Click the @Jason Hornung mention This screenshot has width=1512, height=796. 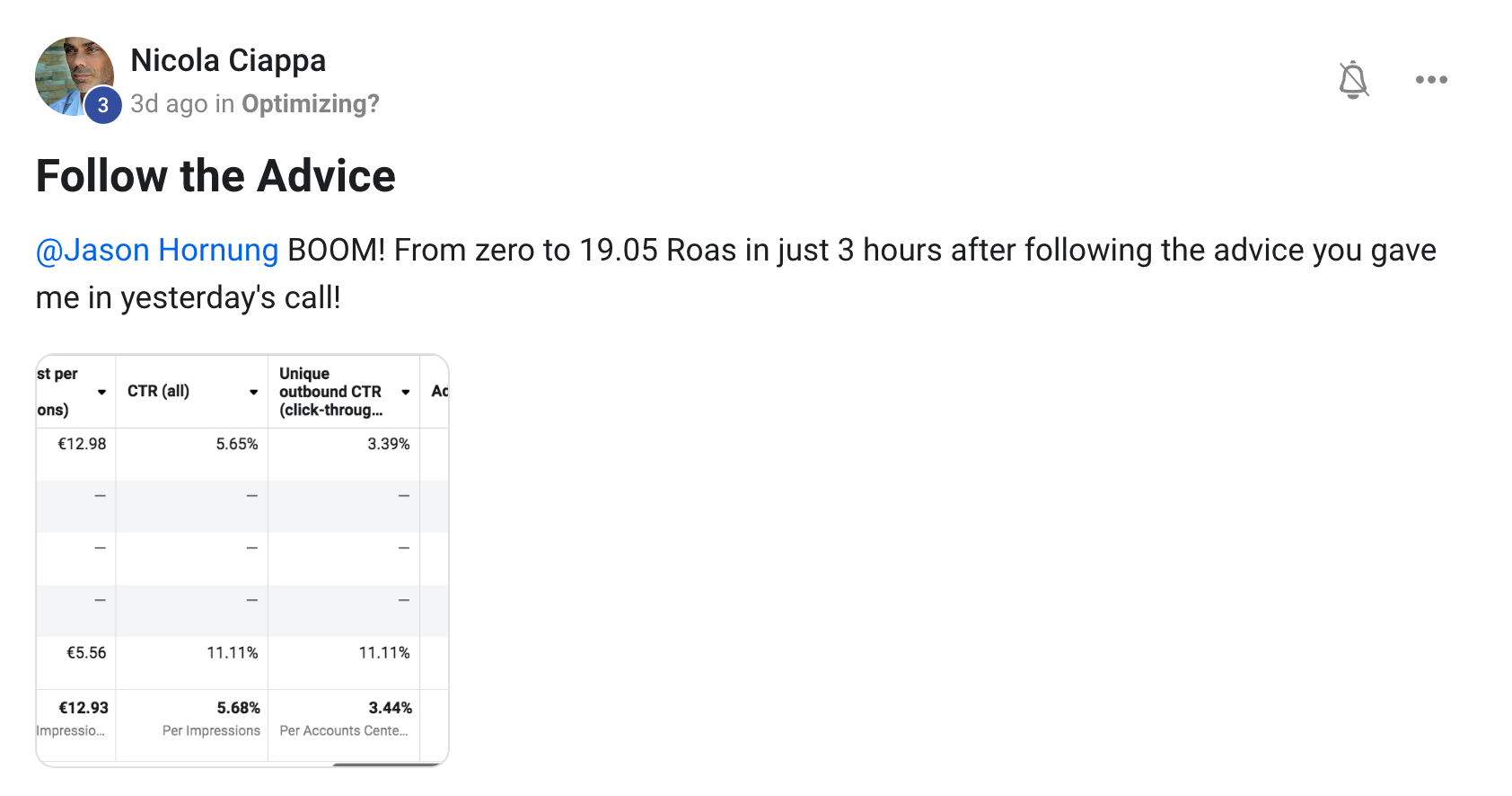pos(157,250)
